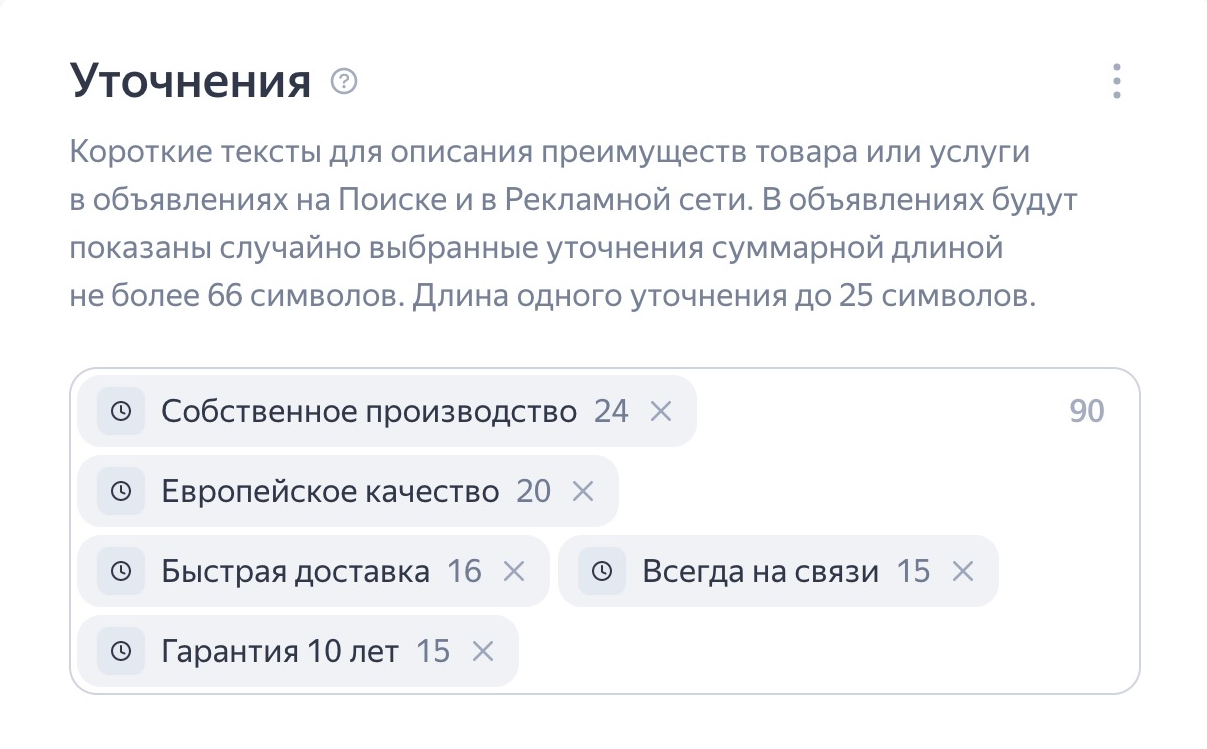
Task: Click clock icon on Всегда на связи chip
Action: 602,571
